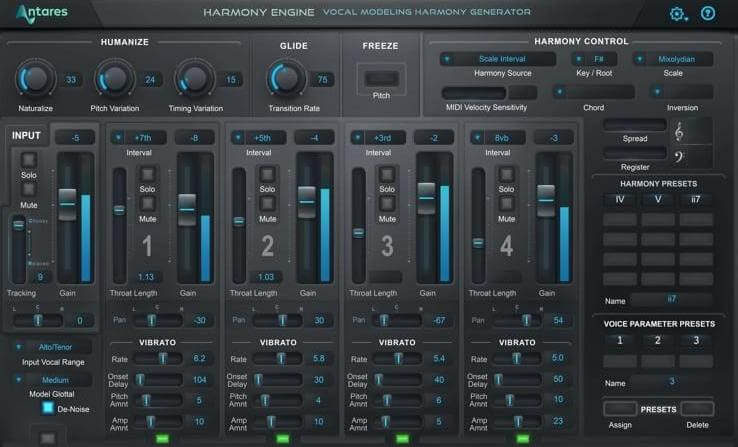Click the Voice Parameter Presets Name field

(671, 382)
